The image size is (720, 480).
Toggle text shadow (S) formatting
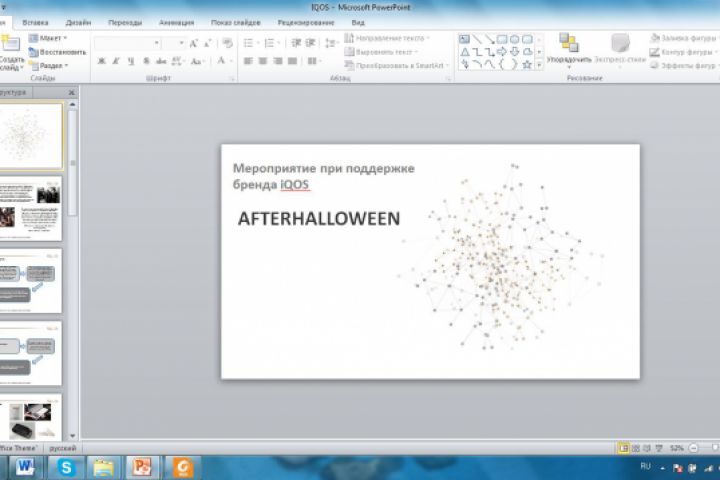[146, 61]
